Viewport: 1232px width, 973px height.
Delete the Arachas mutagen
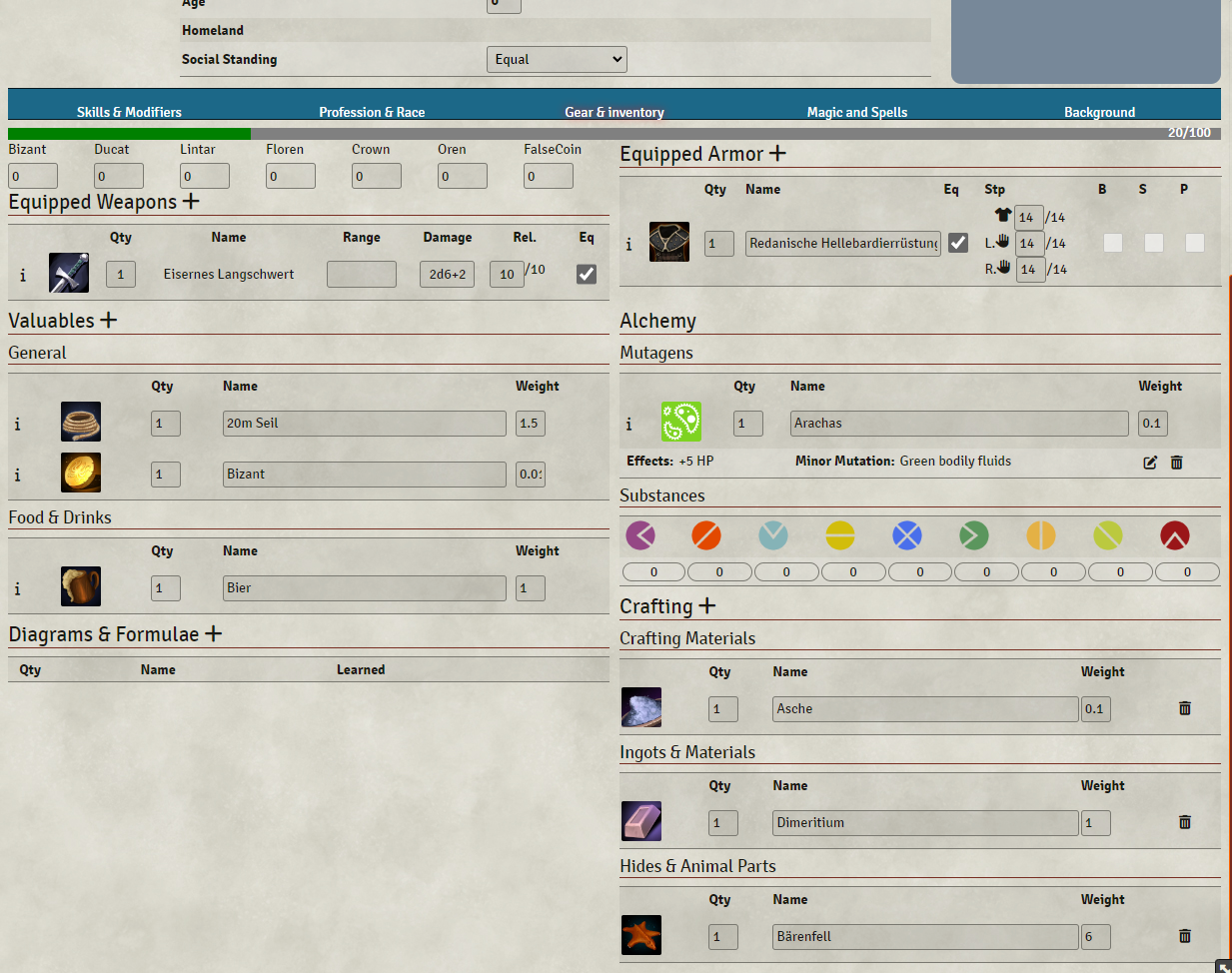coord(1177,463)
